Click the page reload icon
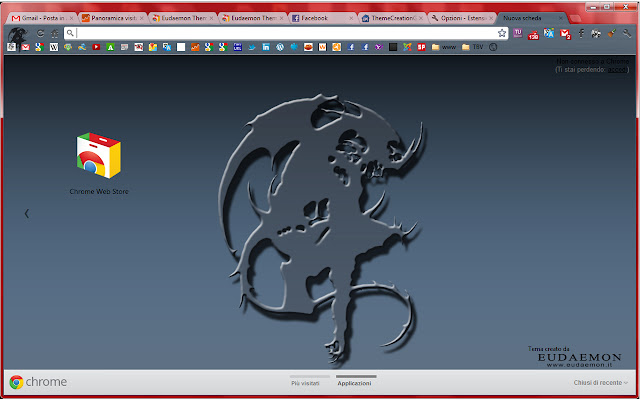Screen dimensions: 640x400 point(40,33)
